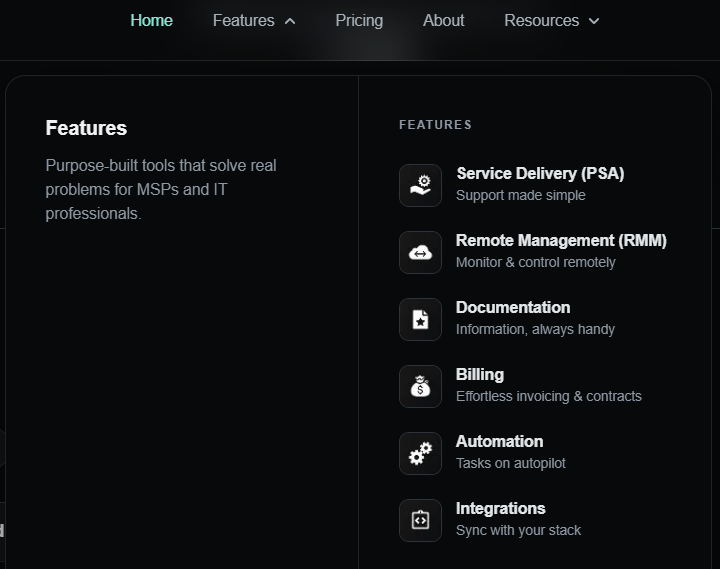The width and height of the screenshot is (720, 569).
Task: Open the Billing feature link
Action: tap(480, 374)
